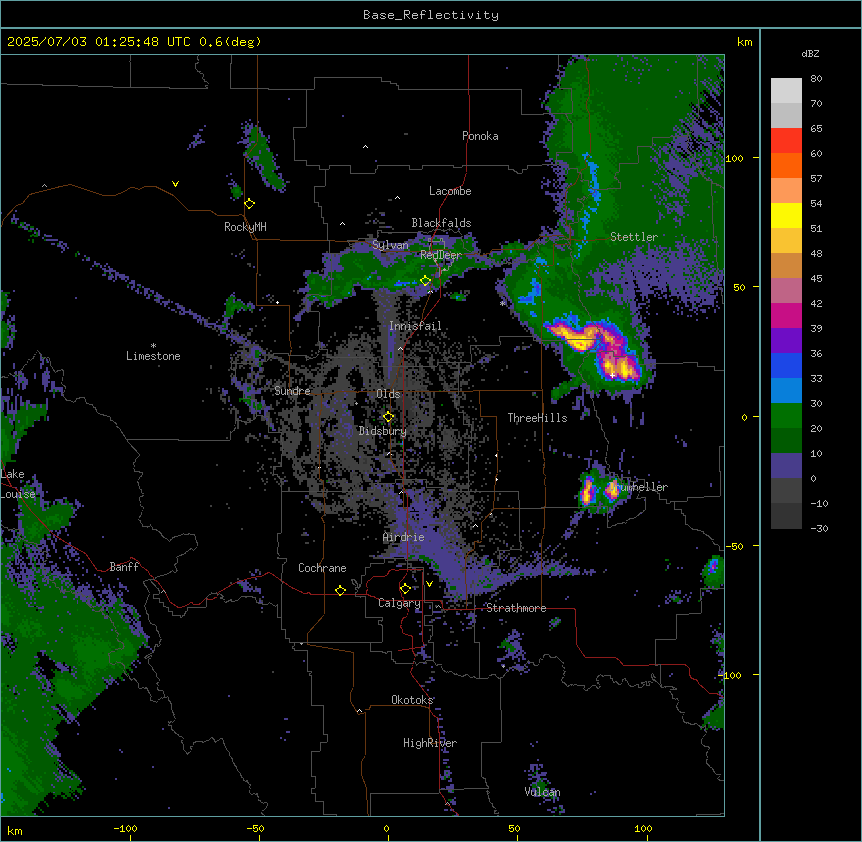The width and height of the screenshot is (862, 842).
Task: Select the Cochrane label
Action: tap(322, 568)
